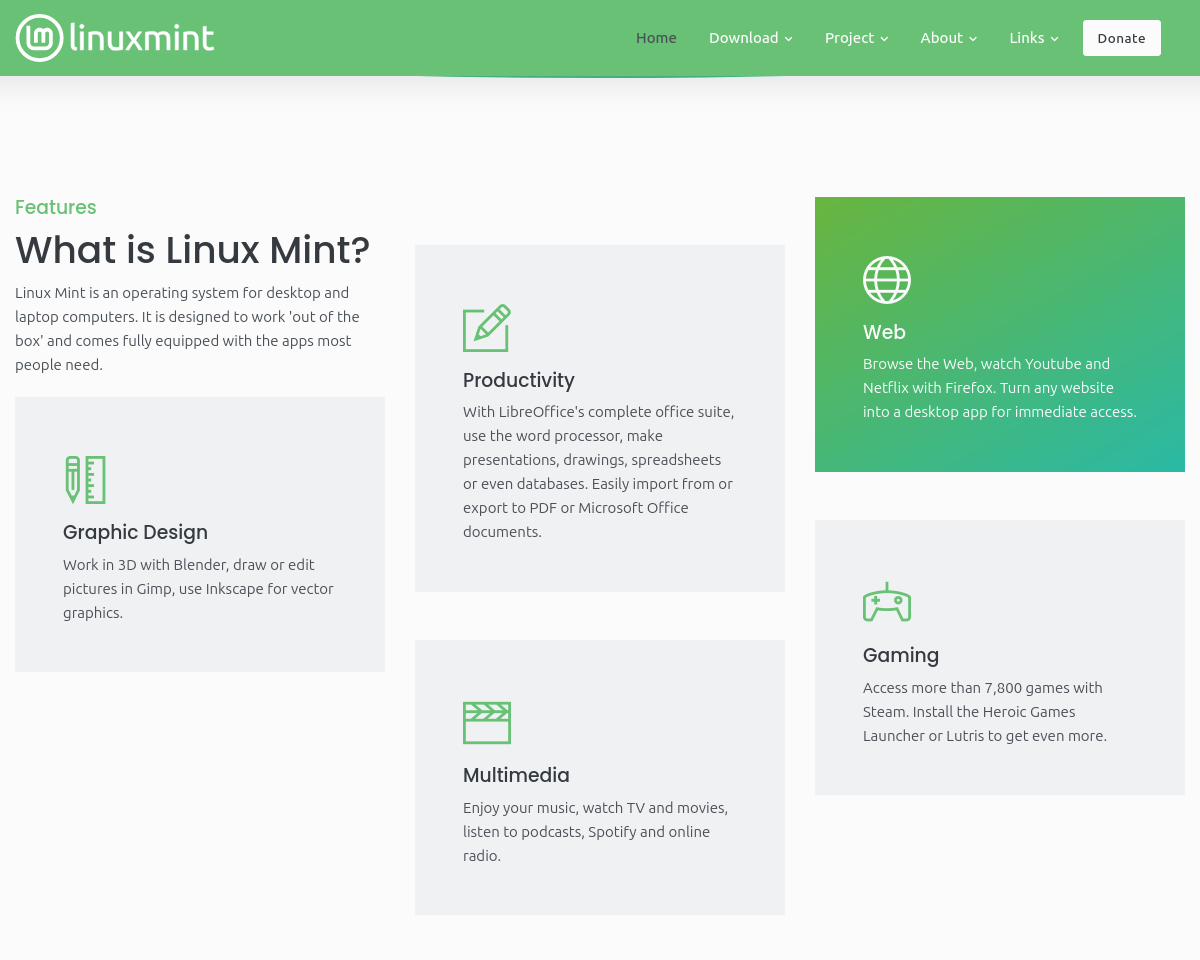Click the Web globe icon
Viewport: 1200px width, 960px height.
(887, 280)
